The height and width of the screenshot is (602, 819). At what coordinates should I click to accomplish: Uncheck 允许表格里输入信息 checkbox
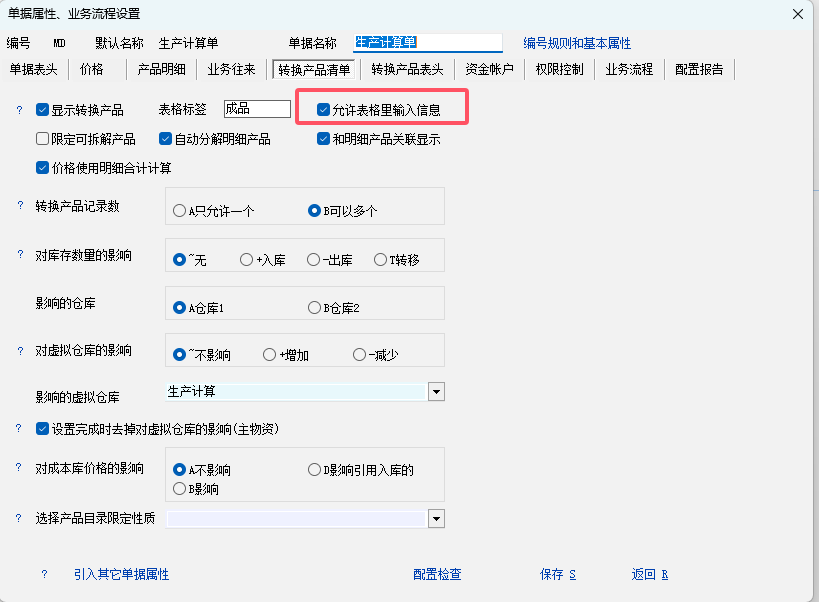(324, 110)
